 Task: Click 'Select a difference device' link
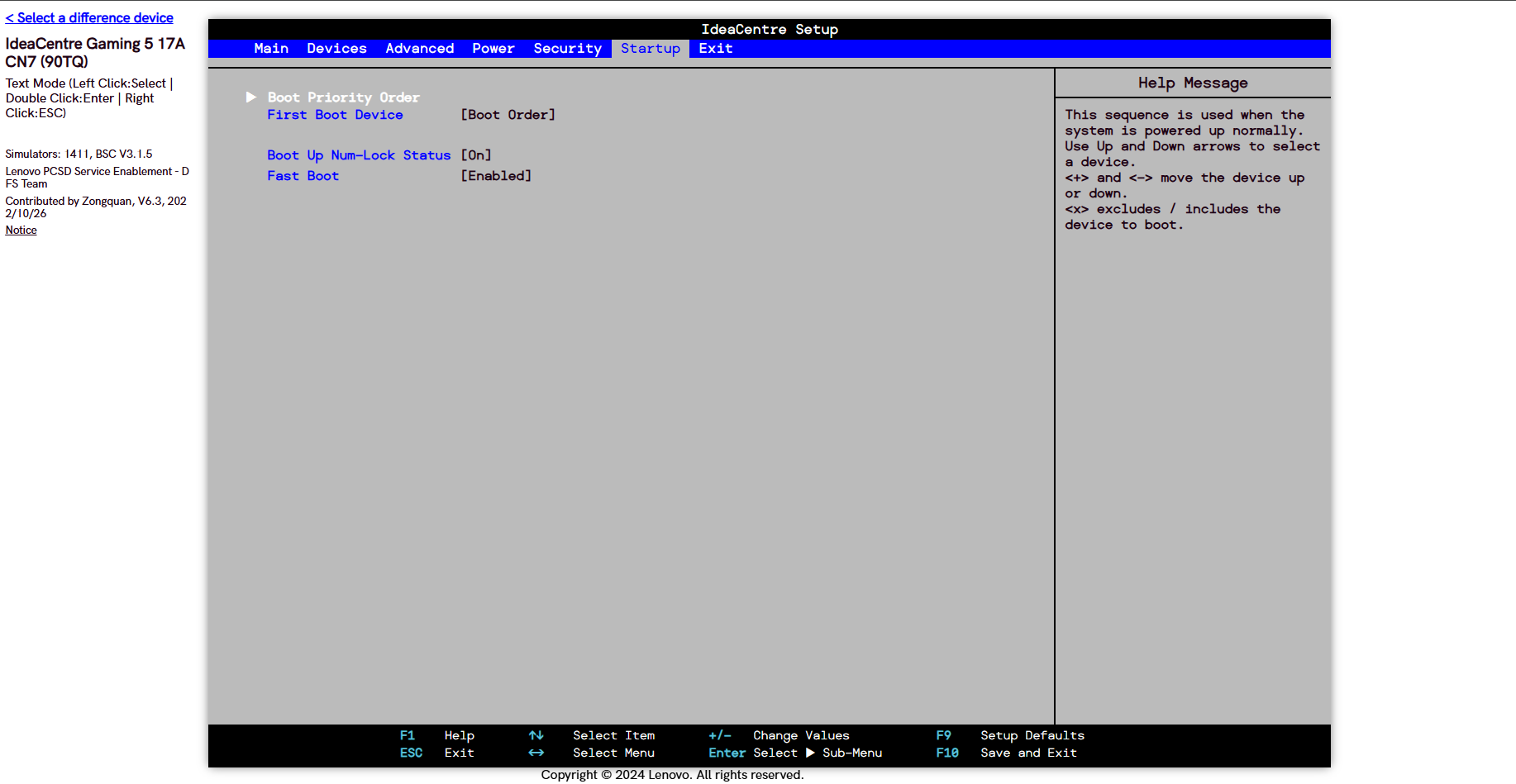89,17
